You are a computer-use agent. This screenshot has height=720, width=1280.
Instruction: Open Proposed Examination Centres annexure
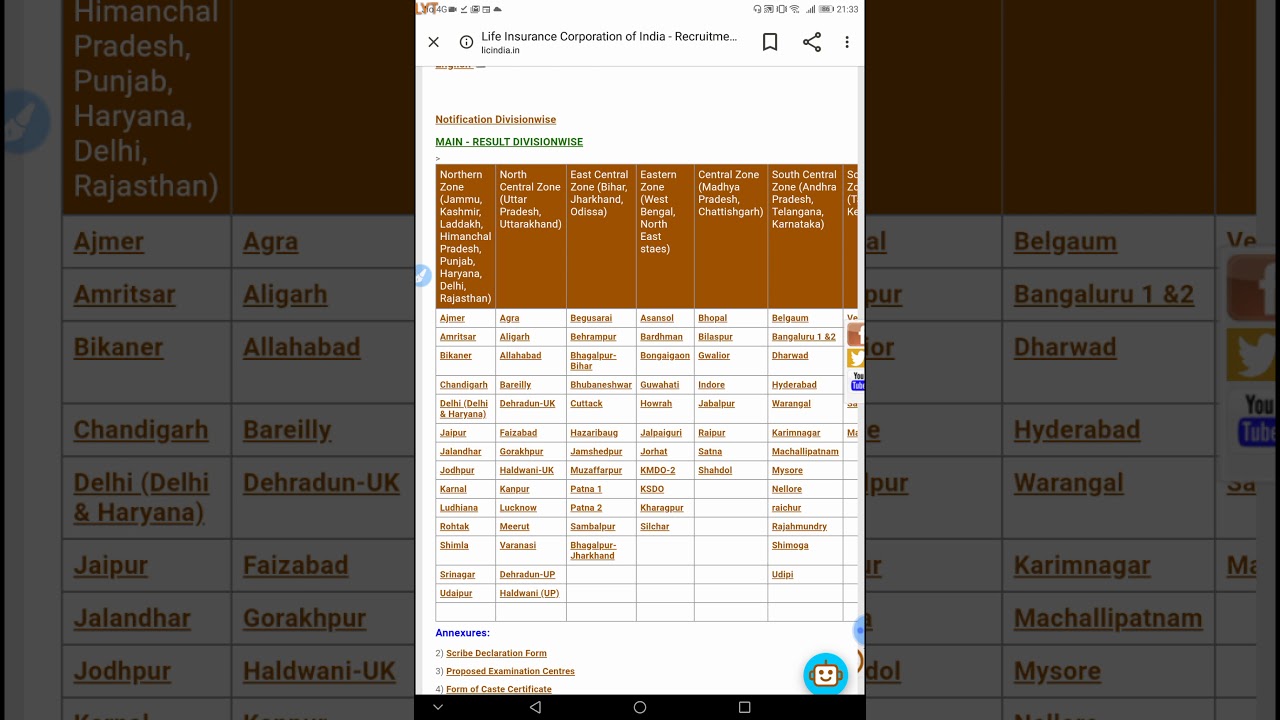[510, 671]
